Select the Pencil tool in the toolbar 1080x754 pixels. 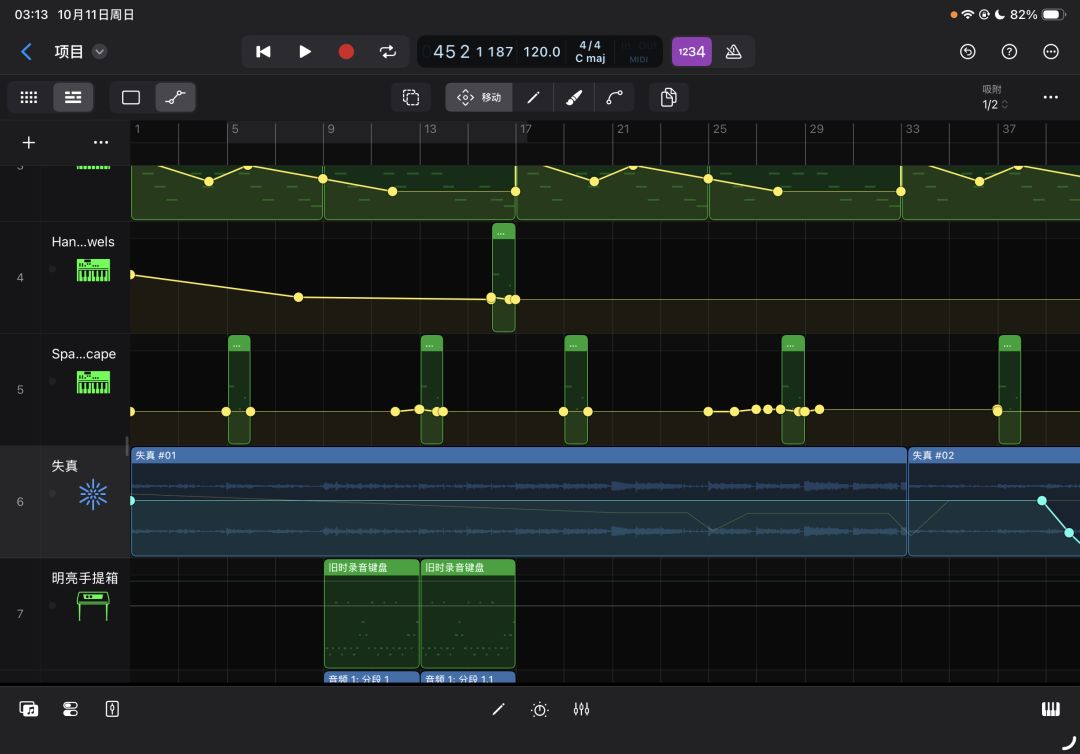533,97
